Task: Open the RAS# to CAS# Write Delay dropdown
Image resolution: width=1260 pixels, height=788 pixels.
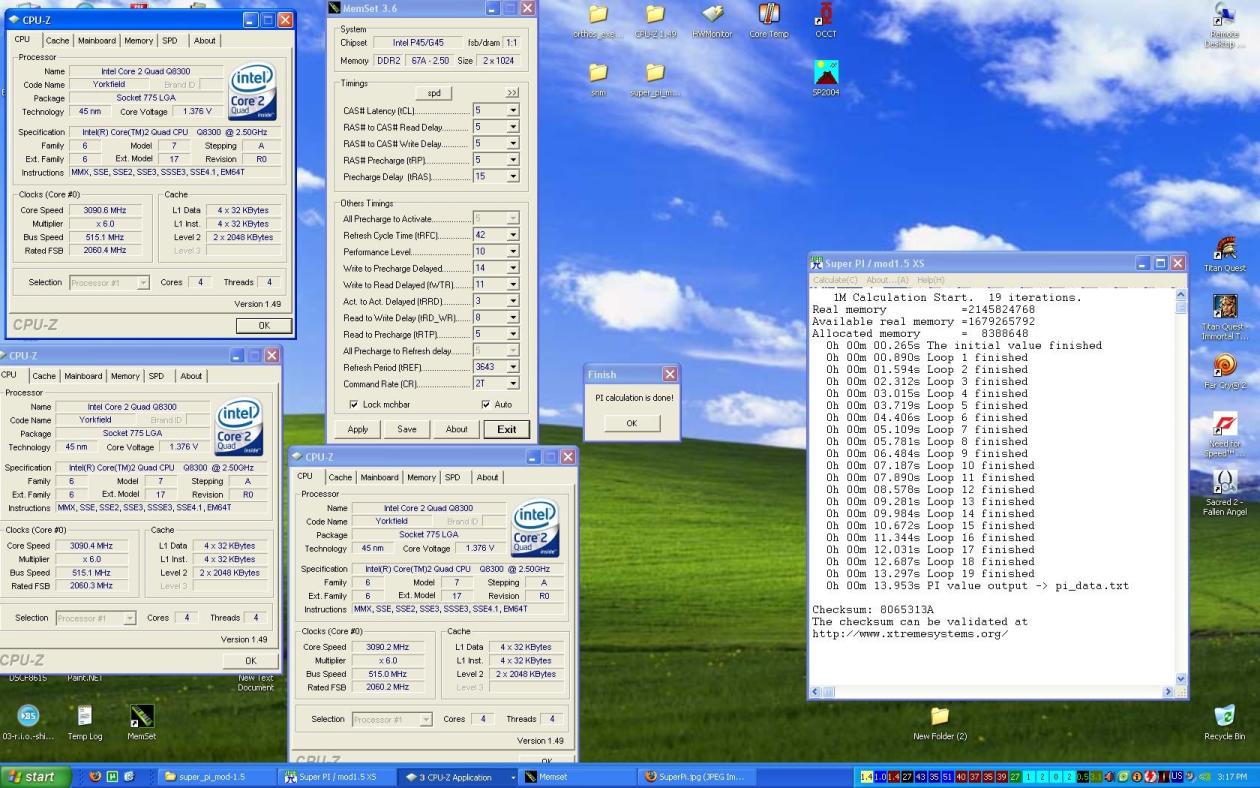Action: coord(513,143)
